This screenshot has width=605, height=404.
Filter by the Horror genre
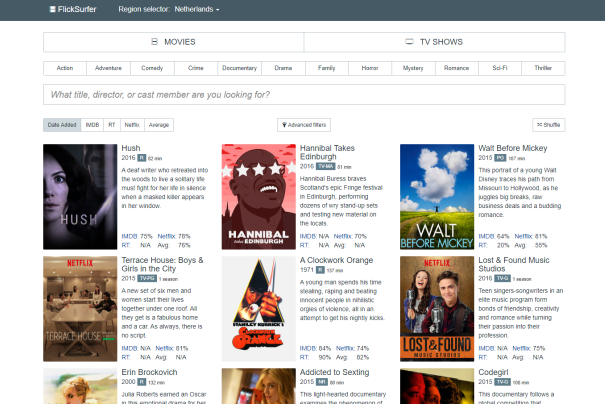[370, 68]
